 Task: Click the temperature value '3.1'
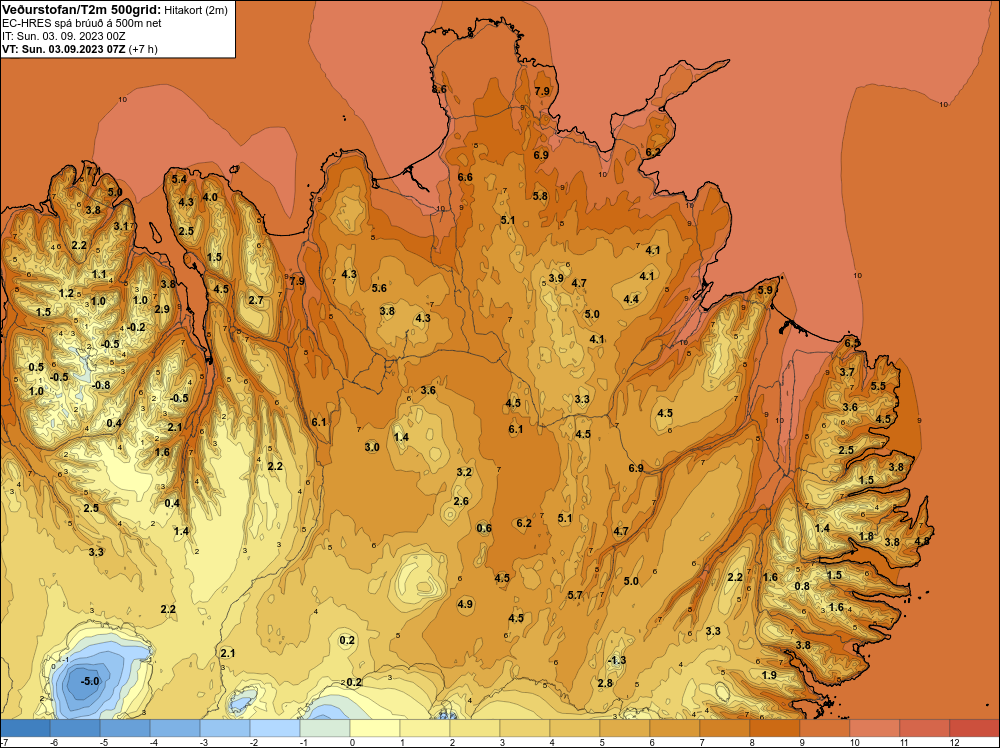tap(121, 226)
